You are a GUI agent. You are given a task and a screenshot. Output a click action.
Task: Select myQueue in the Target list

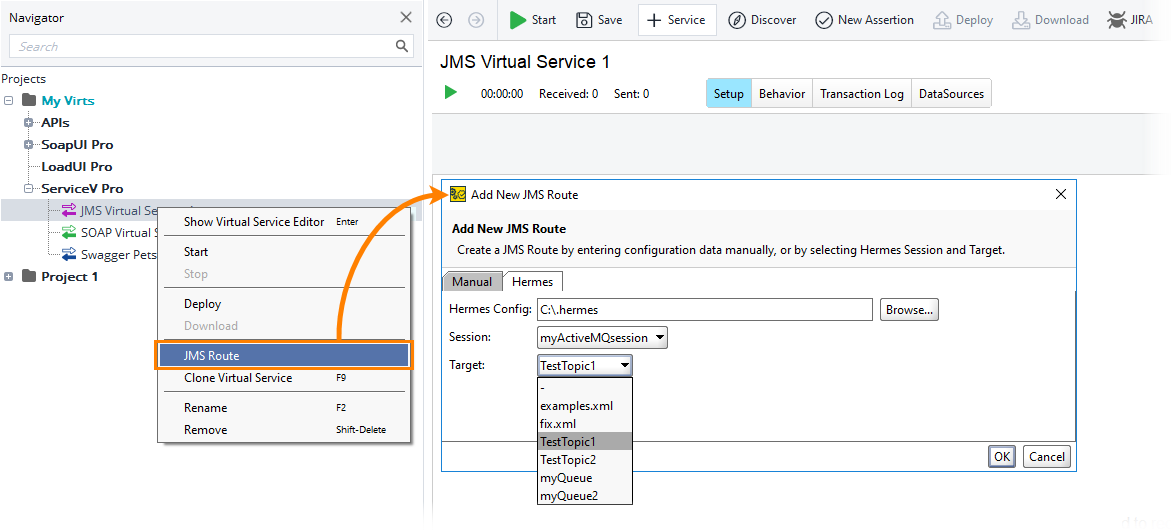585,478
